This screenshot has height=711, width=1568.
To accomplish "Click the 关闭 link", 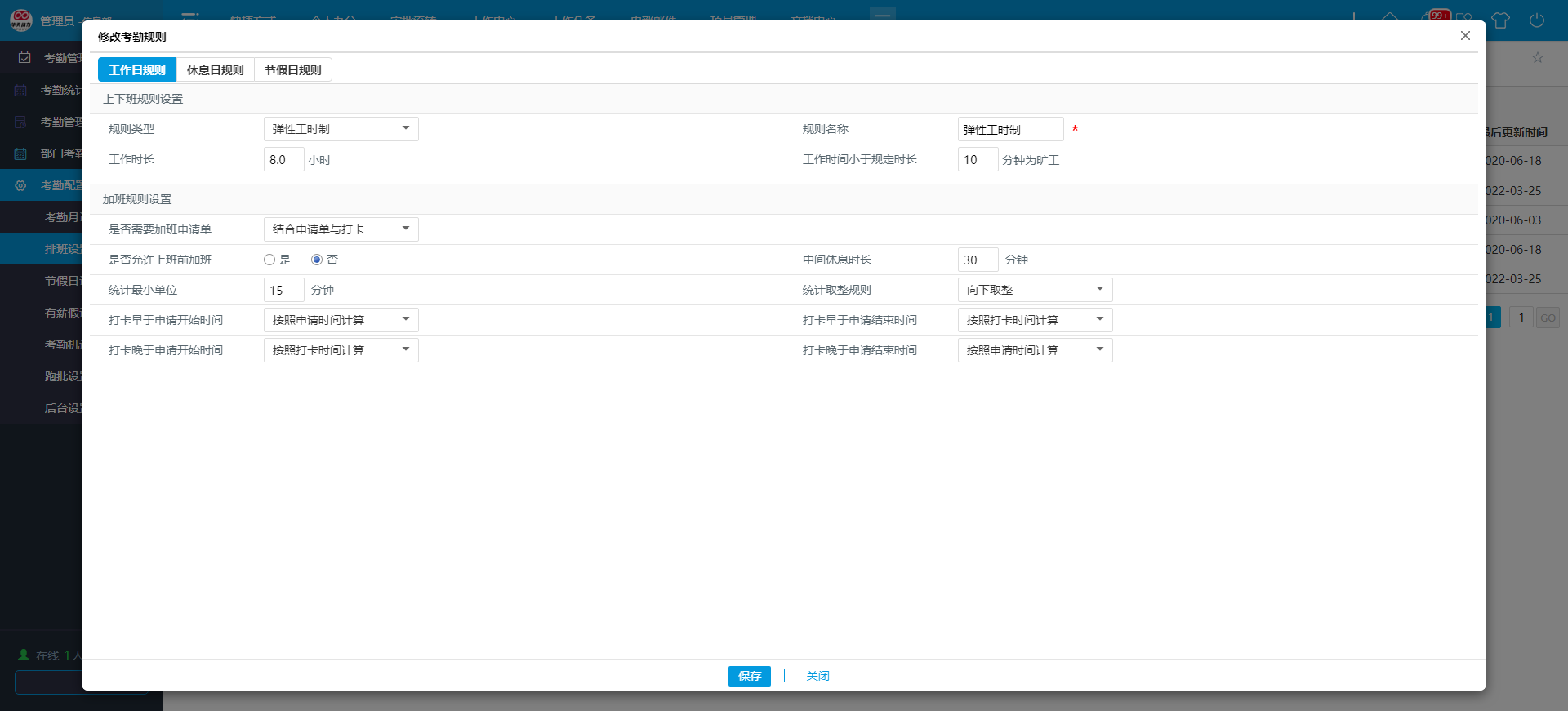I will pyautogui.click(x=817, y=676).
